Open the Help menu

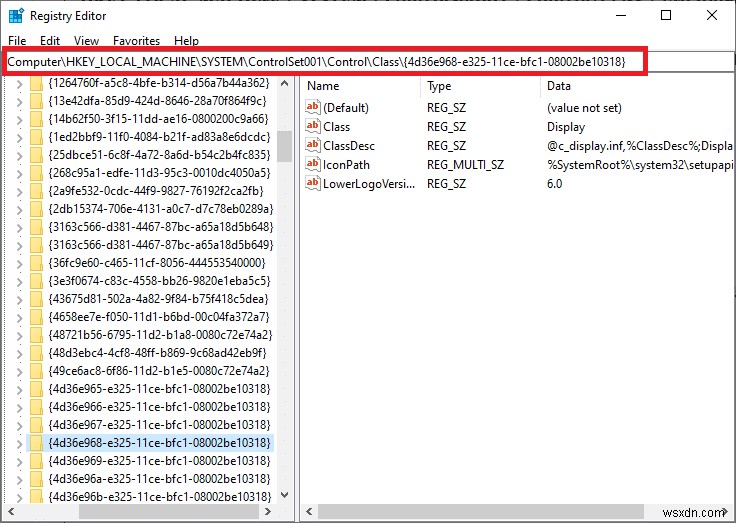tap(186, 41)
